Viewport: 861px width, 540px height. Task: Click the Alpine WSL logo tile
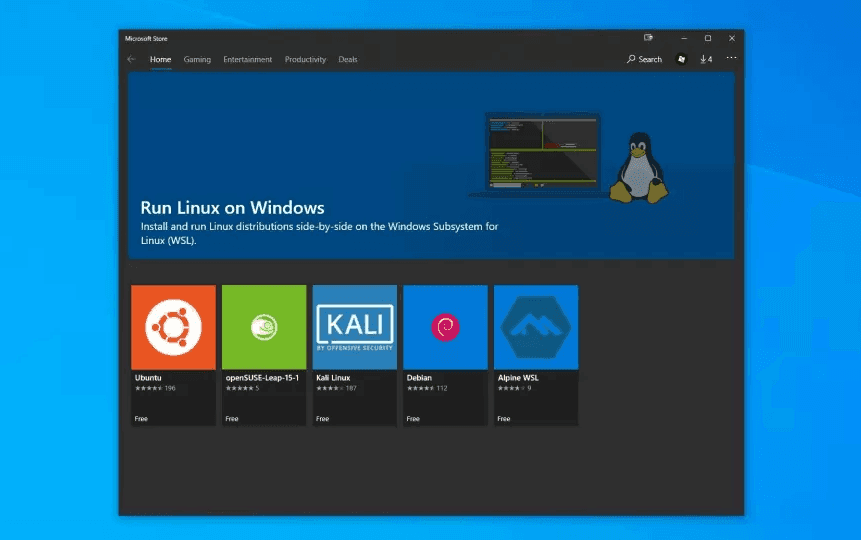(536, 327)
